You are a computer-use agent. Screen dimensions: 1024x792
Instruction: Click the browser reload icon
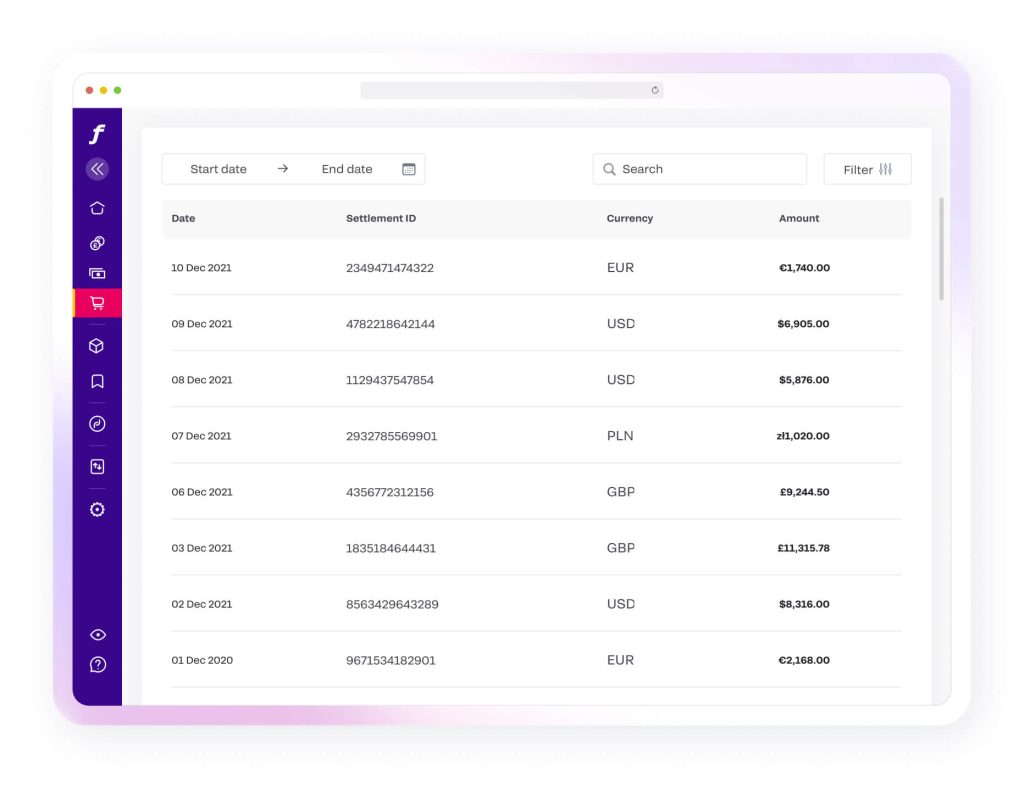655,90
